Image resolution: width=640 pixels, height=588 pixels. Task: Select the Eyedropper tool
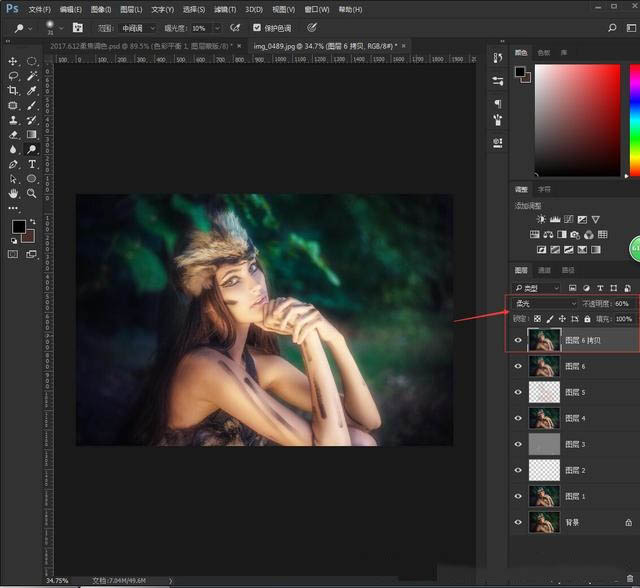coord(32,91)
